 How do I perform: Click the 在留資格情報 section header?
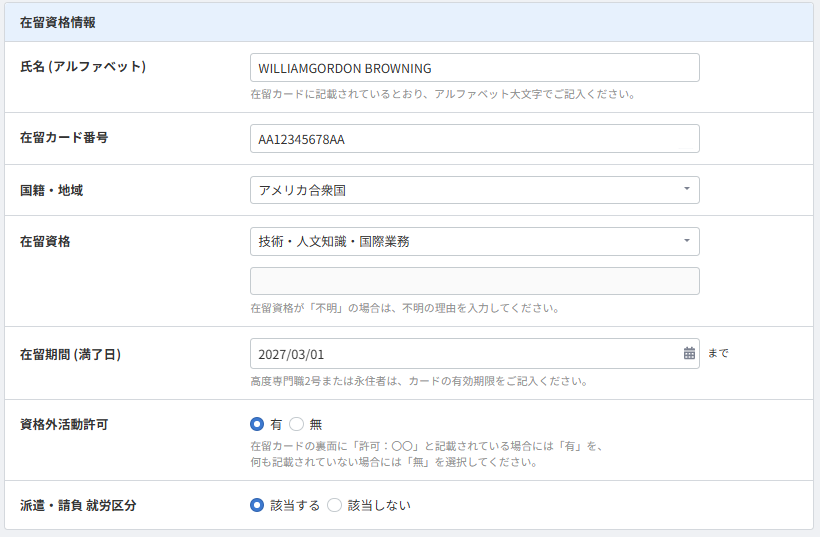point(59,22)
